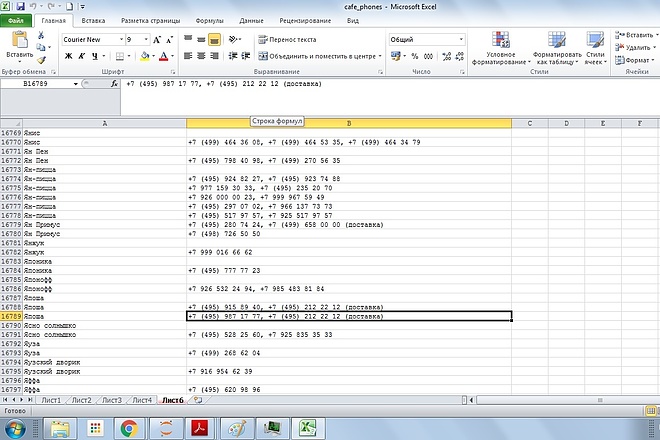Align cell content to top
This screenshot has width=660, height=440.
188,40
